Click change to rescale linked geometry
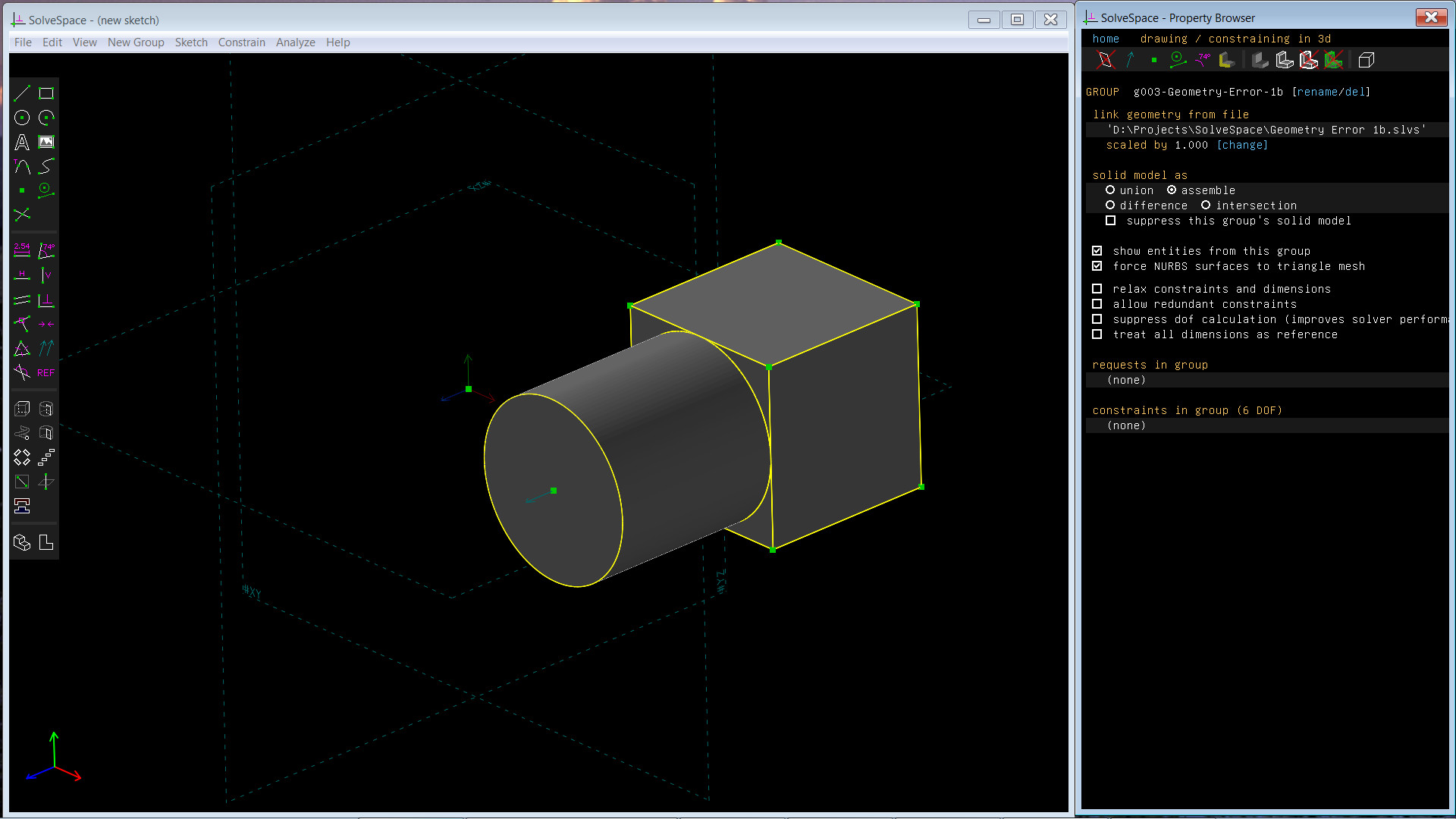The image size is (1456, 819). click(x=1242, y=145)
